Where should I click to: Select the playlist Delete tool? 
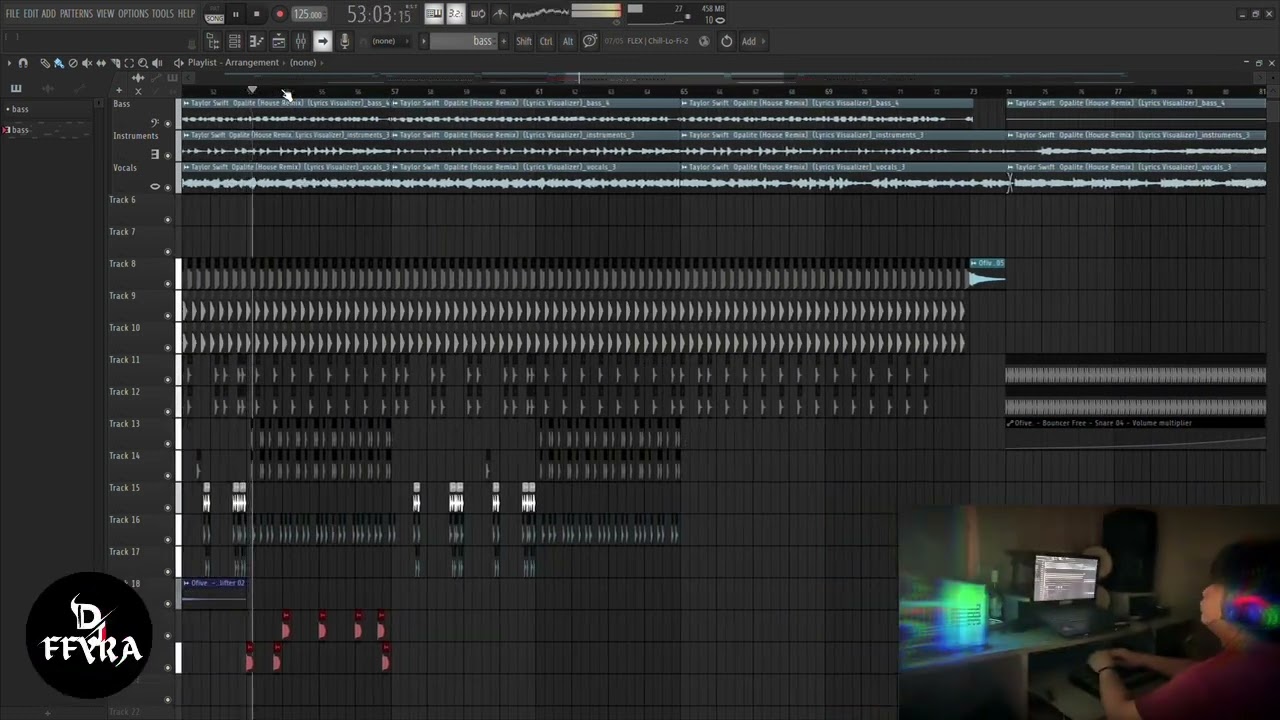(x=73, y=63)
